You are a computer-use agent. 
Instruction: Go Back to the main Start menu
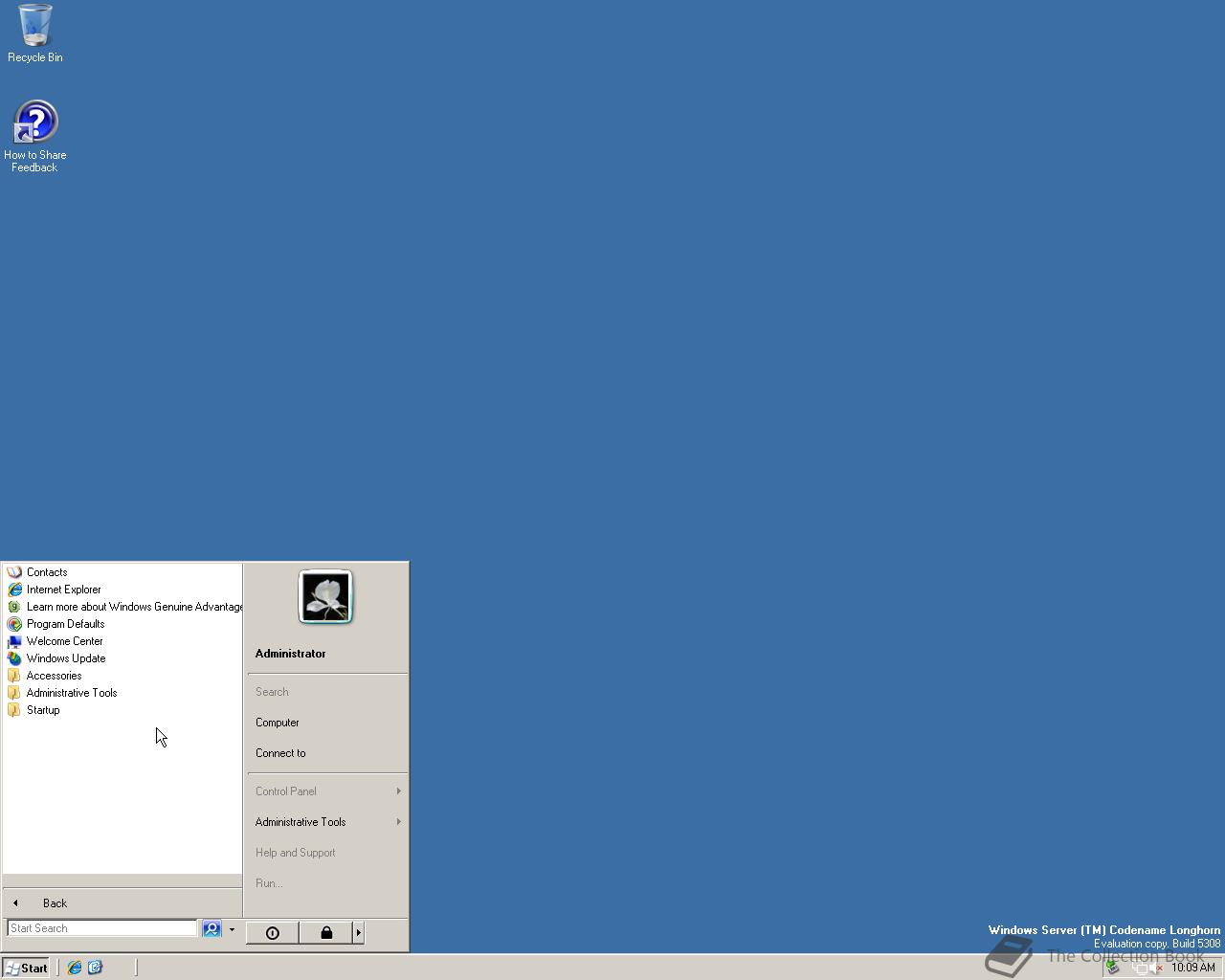[x=56, y=903]
